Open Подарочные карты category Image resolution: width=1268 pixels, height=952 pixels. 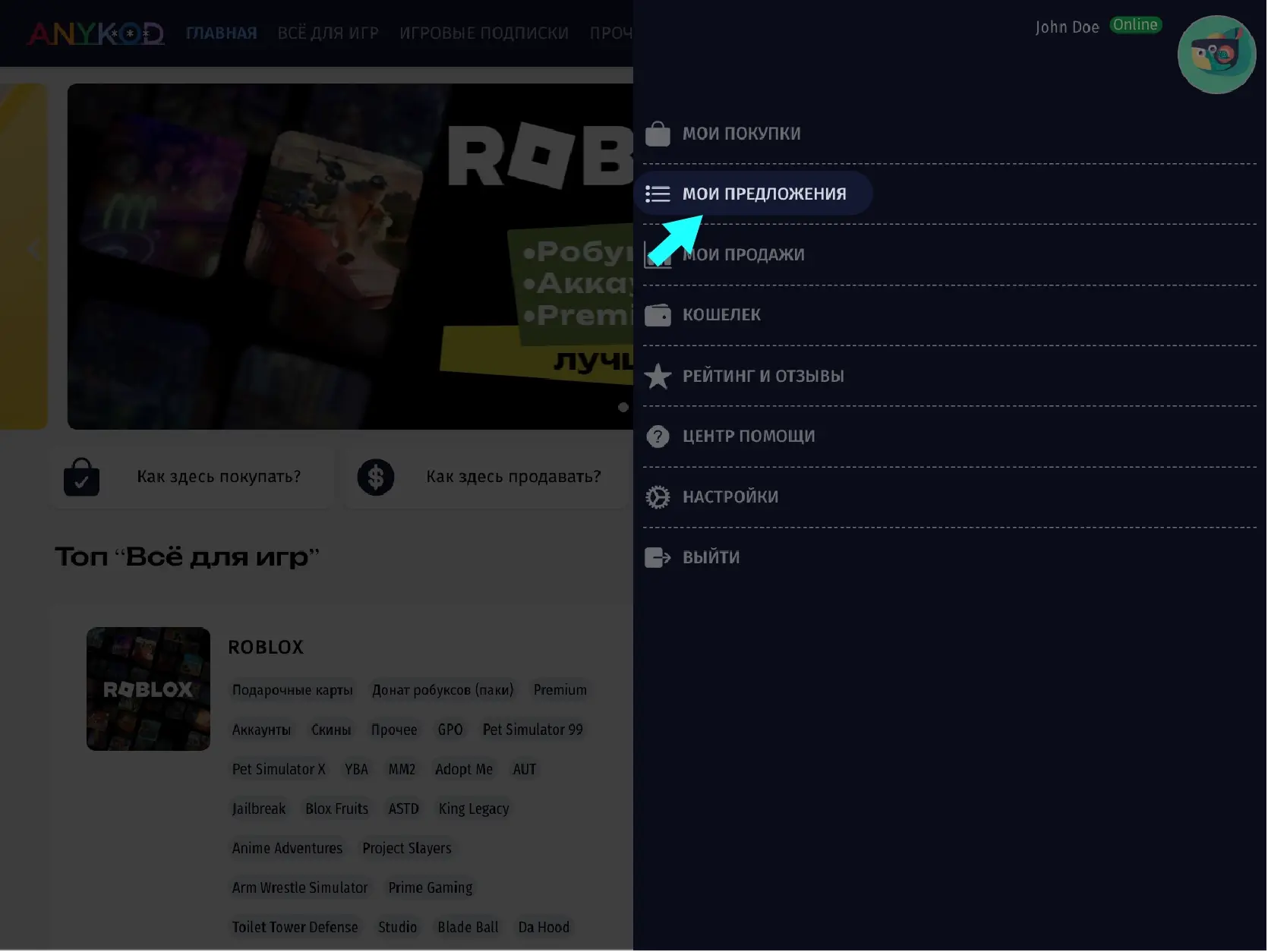pos(292,690)
